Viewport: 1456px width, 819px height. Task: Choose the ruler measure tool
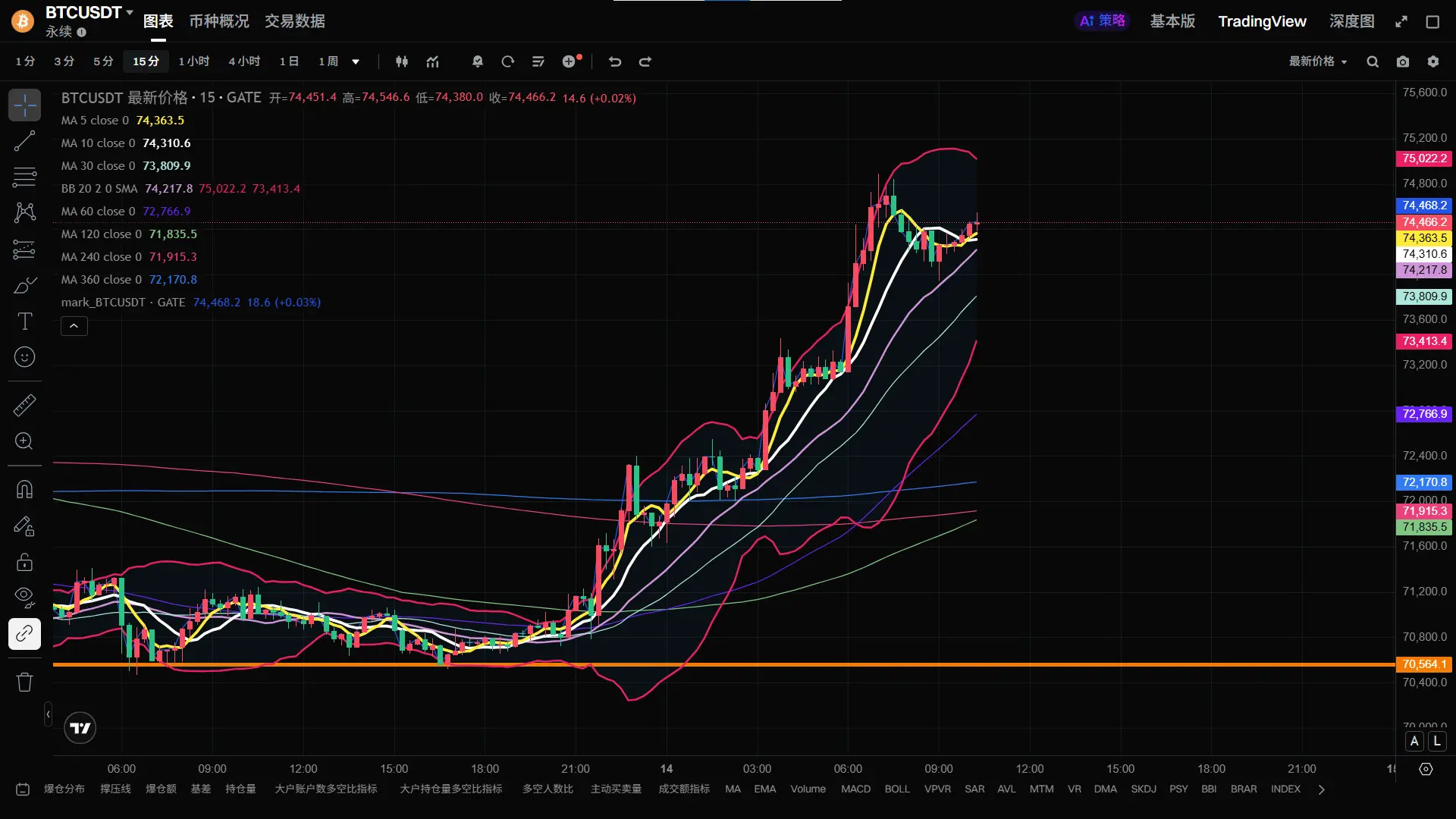coord(24,406)
